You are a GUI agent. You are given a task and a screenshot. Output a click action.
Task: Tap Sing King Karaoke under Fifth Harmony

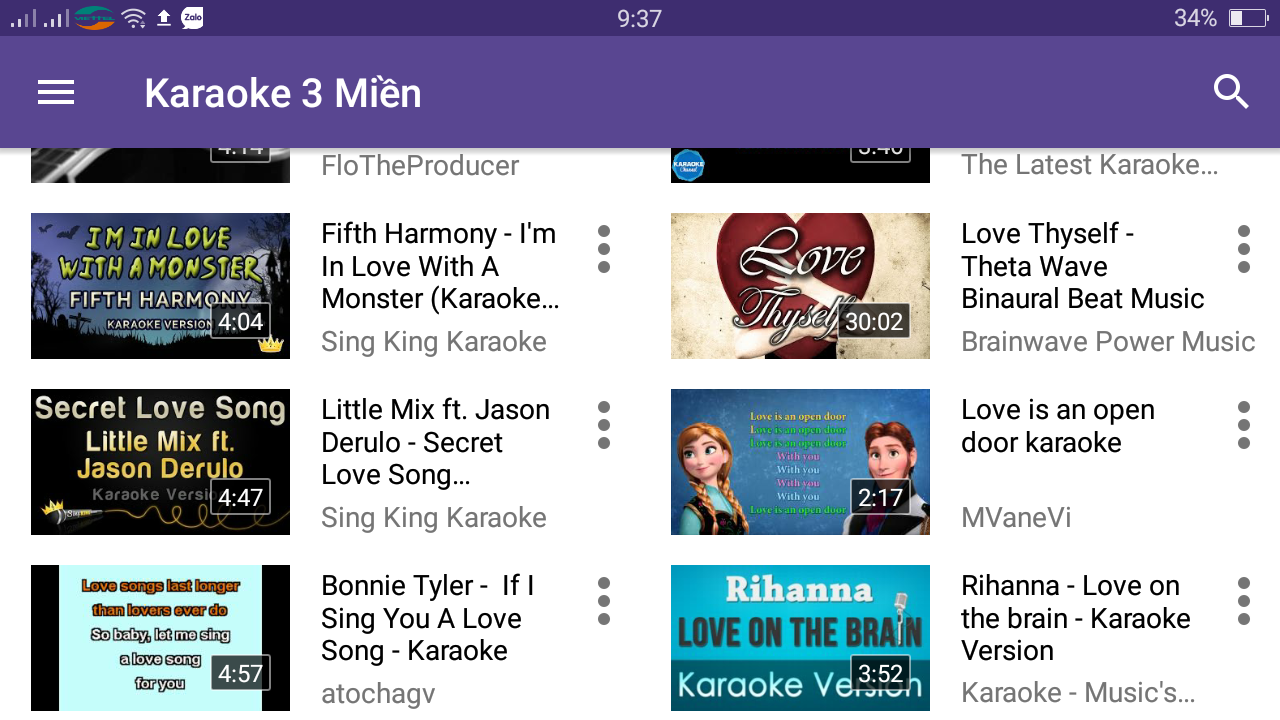[434, 342]
